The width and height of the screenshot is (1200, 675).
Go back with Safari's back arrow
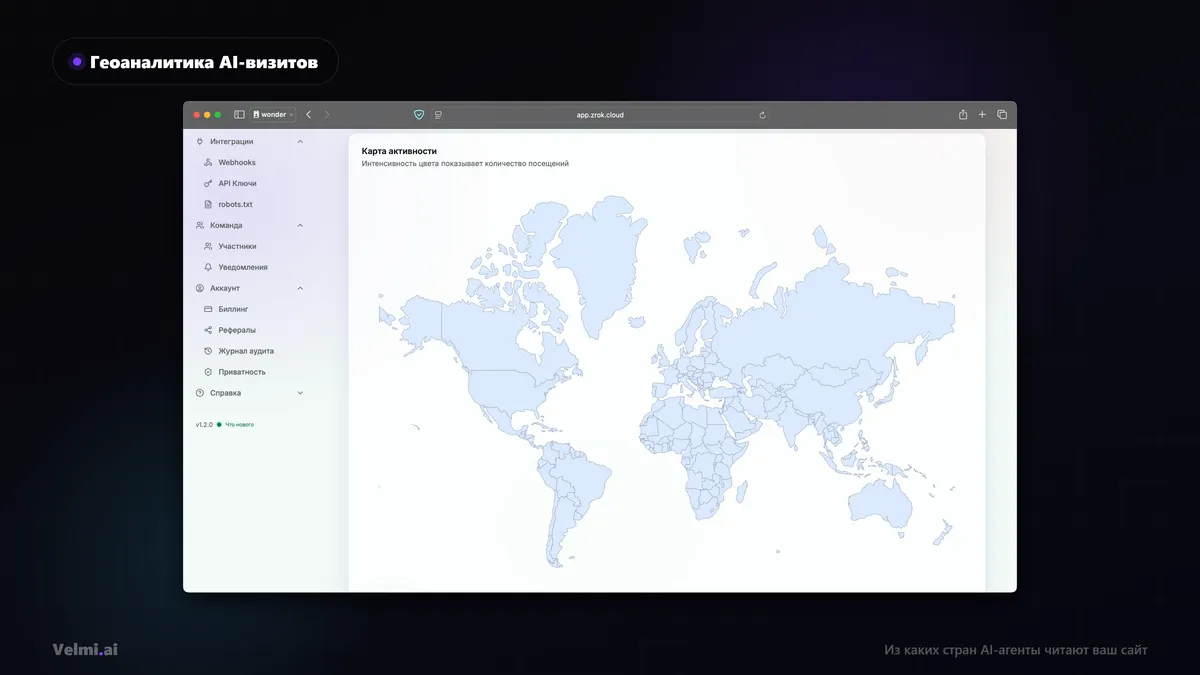click(308, 115)
